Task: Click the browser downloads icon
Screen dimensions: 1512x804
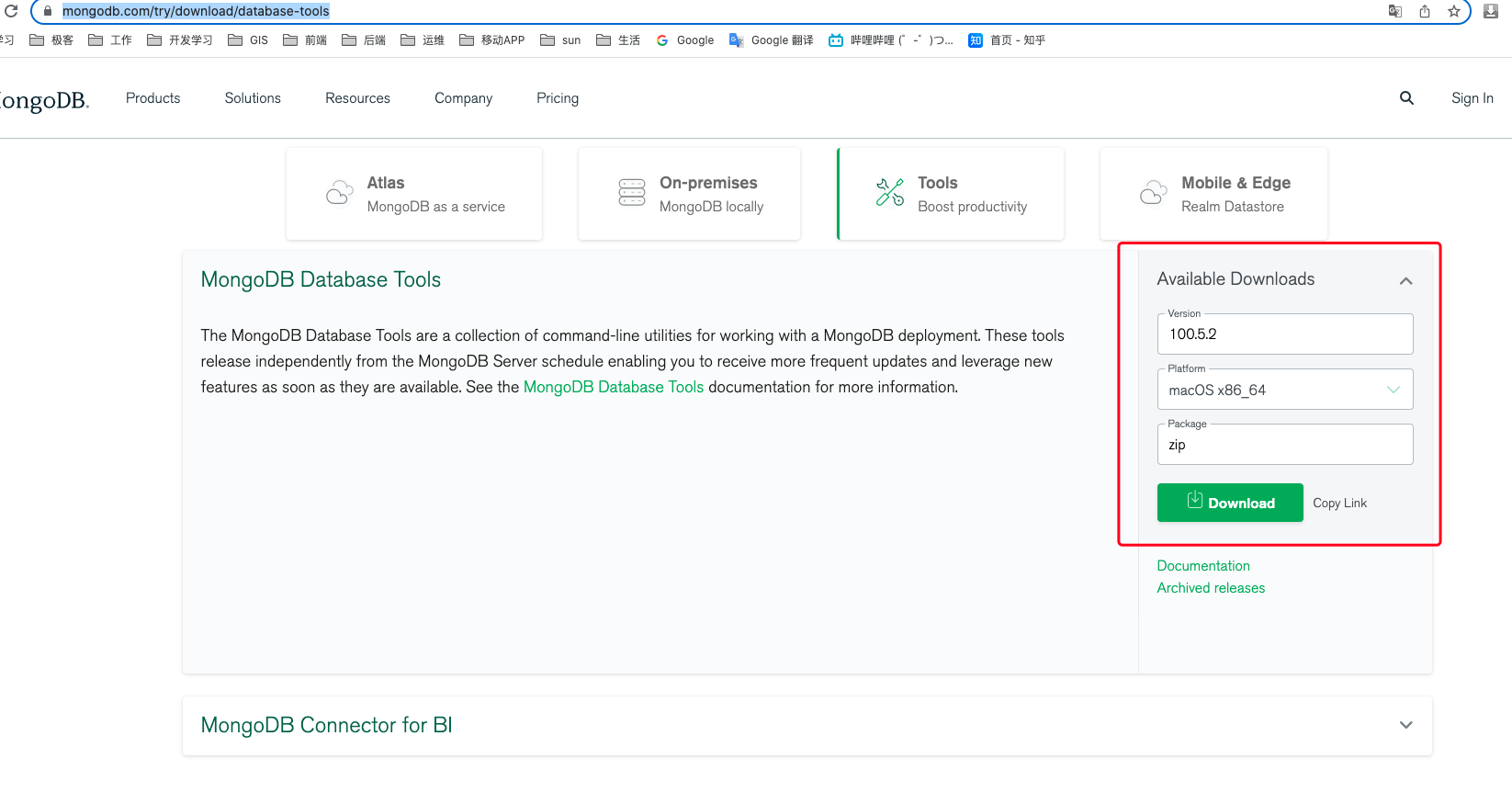Action: (1491, 11)
